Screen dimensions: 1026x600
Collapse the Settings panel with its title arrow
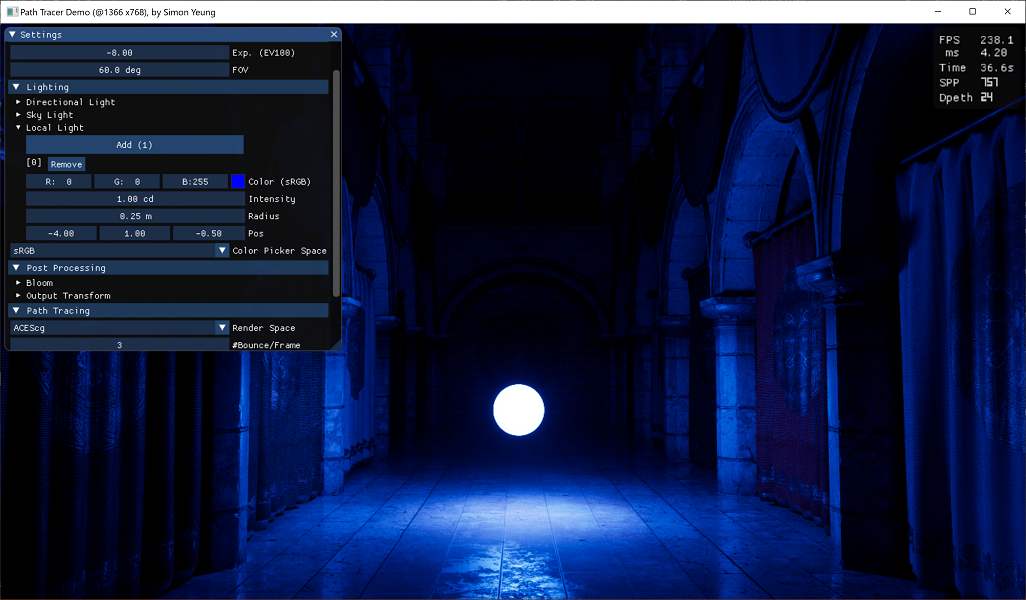point(12,34)
